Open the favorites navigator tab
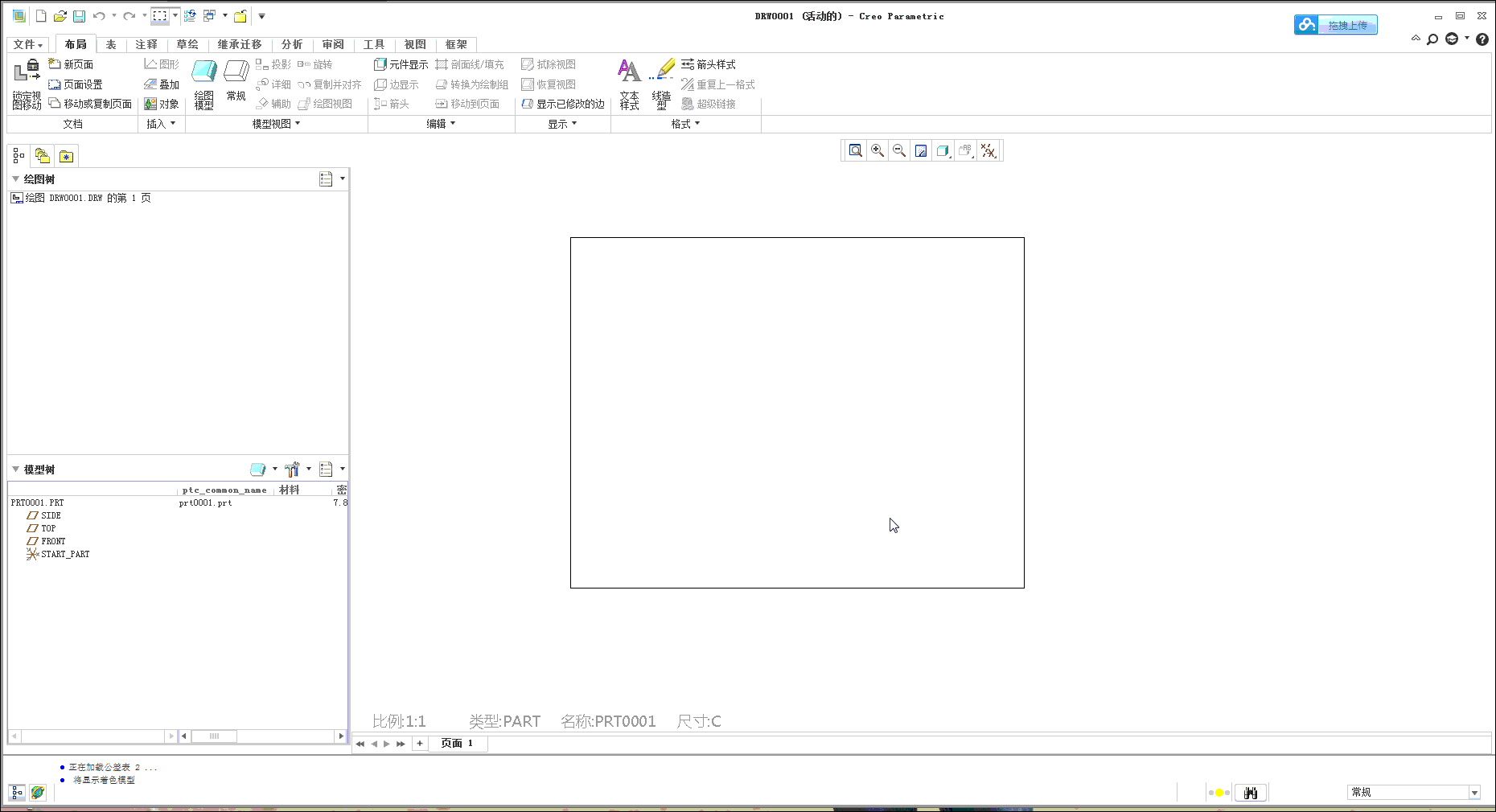Viewport: 1496px width, 812px height. click(x=66, y=156)
